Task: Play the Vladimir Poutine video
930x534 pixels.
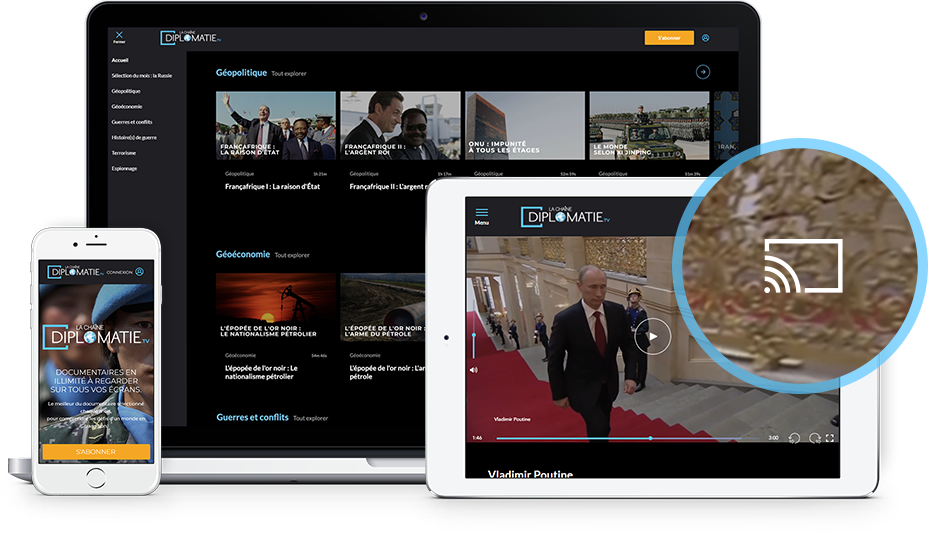Action: [x=652, y=336]
